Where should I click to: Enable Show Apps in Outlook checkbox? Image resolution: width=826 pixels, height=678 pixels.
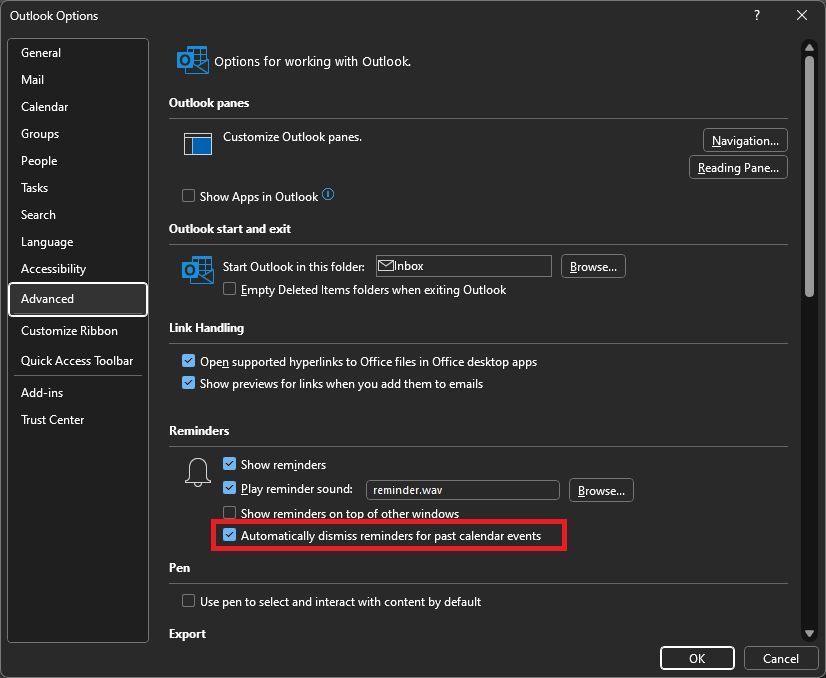pos(188,196)
